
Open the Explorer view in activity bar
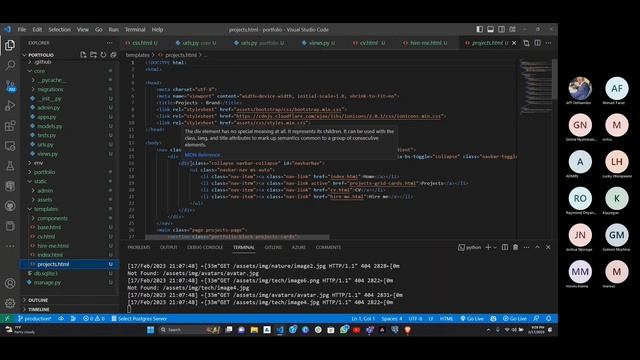click(x=10, y=45)
